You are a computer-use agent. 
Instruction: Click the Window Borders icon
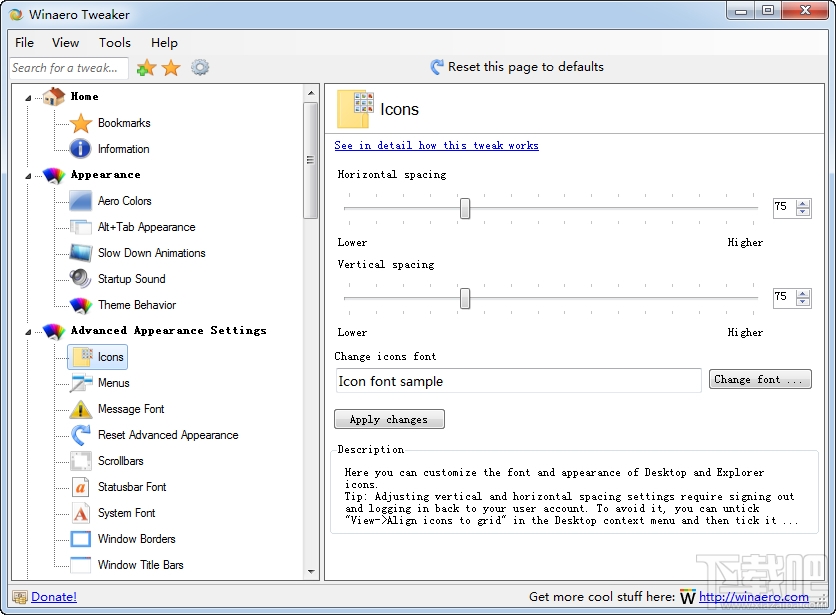point(81,539)
